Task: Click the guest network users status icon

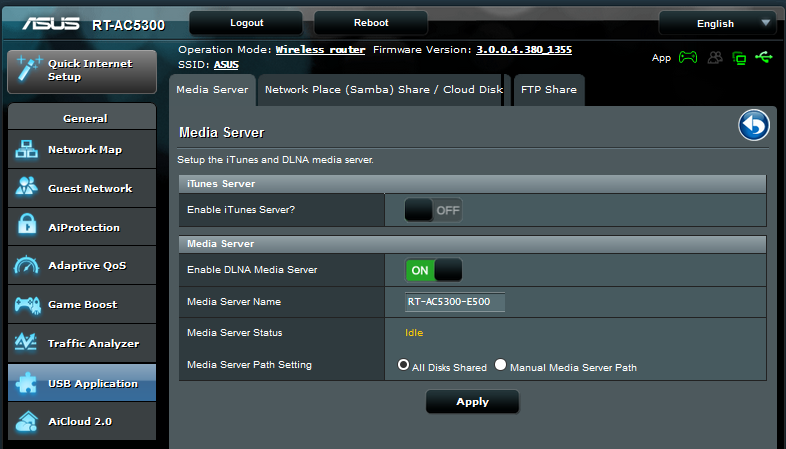Action: pyautogui.click(x=715, y=58)
